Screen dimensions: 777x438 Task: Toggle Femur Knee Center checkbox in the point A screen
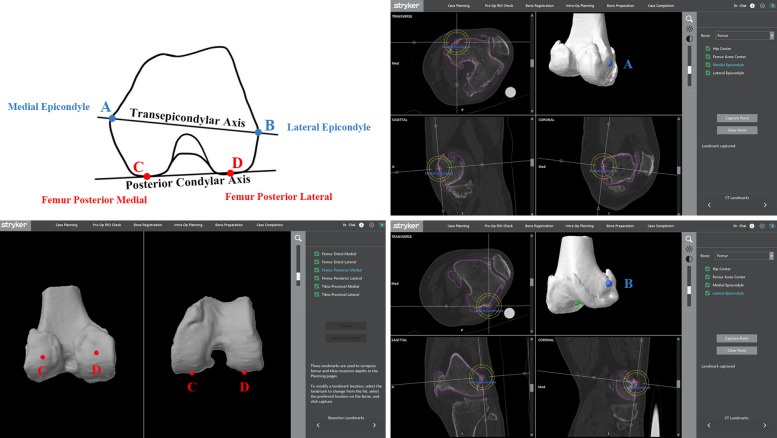click(708, 56)
